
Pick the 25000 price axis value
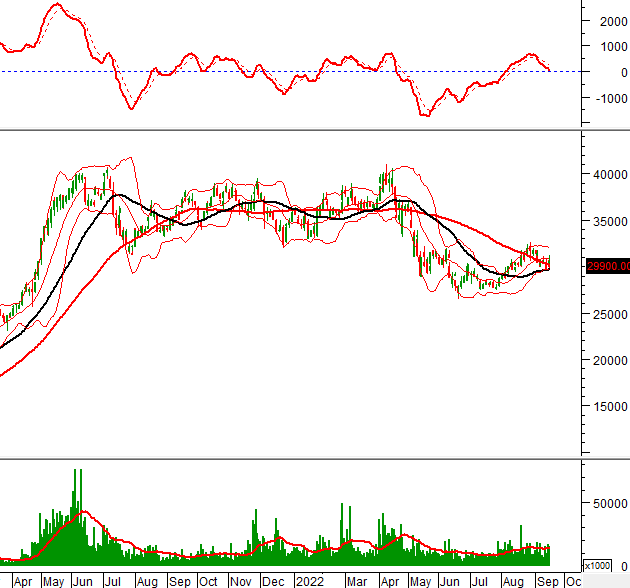click(610, 314)
